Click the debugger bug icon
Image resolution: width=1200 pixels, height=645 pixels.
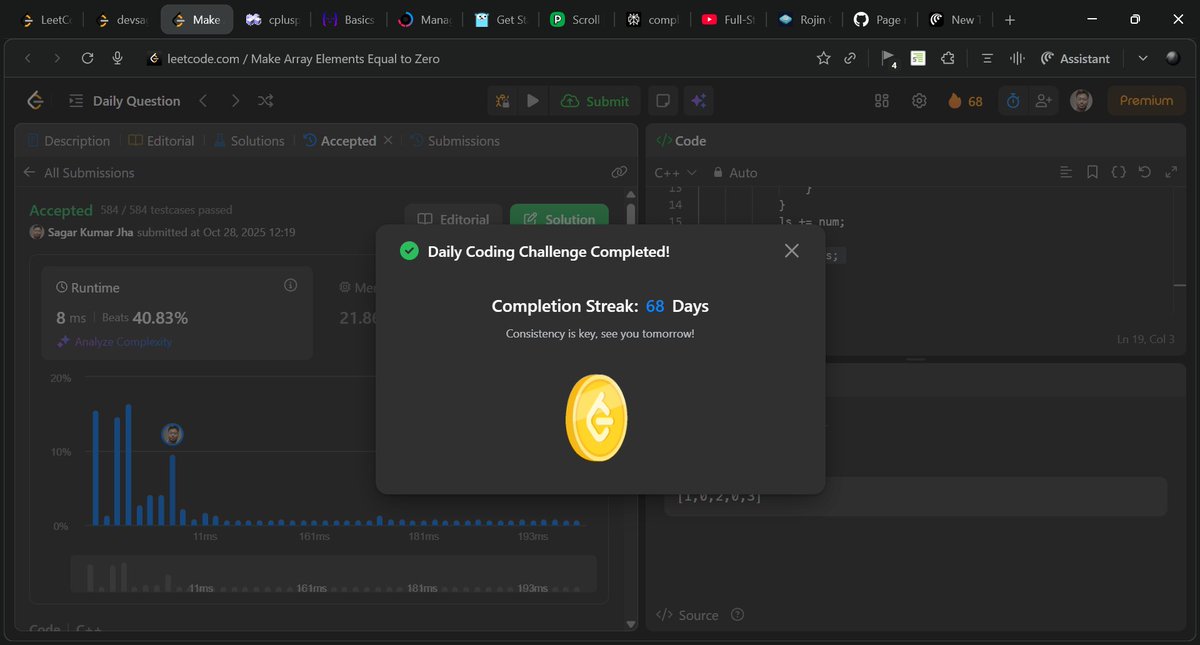(503, 101)
